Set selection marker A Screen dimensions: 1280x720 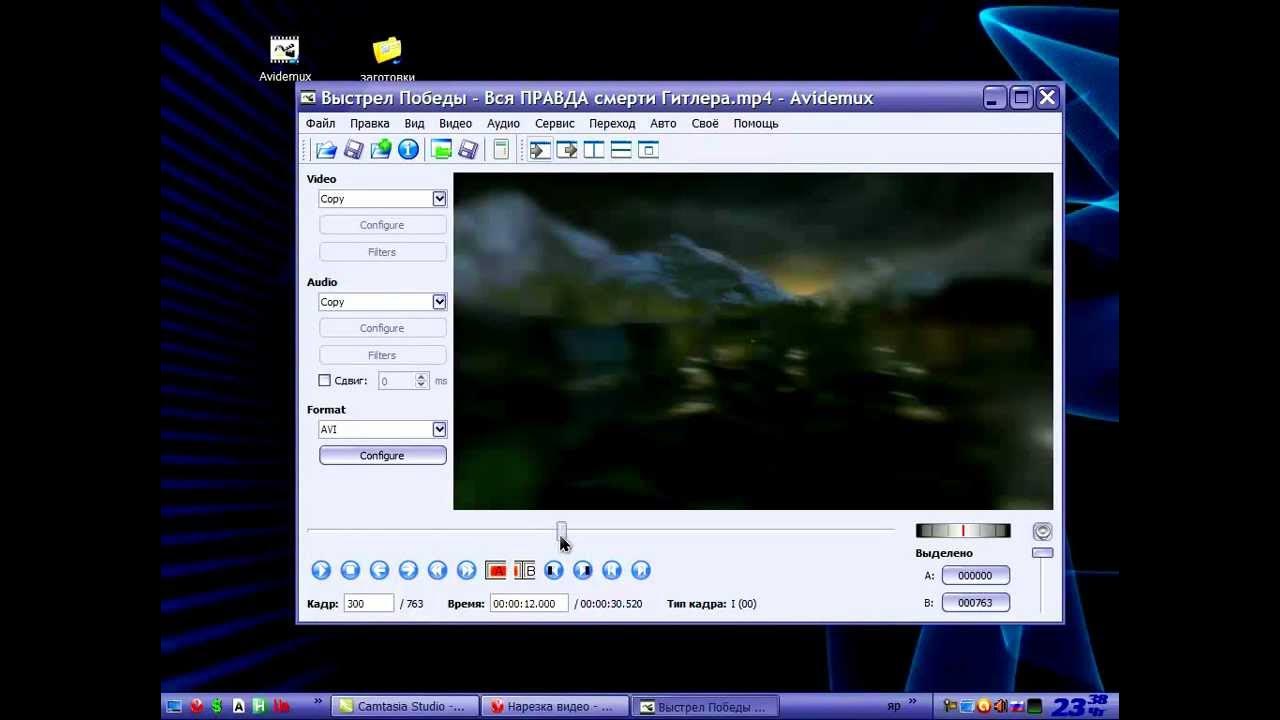pos(496,570)
